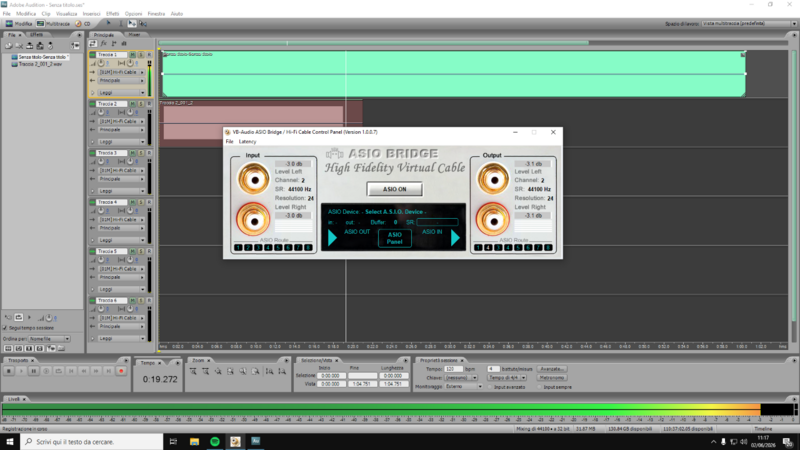Solo Traccia 1 with the S button
The image size is (800, 450).
[141, 55]
